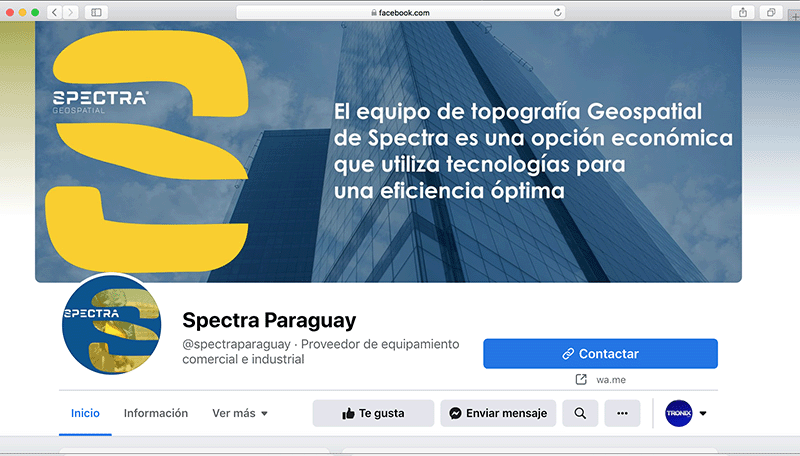Expand the Tronix profile switcher arrow

[703, 413]
